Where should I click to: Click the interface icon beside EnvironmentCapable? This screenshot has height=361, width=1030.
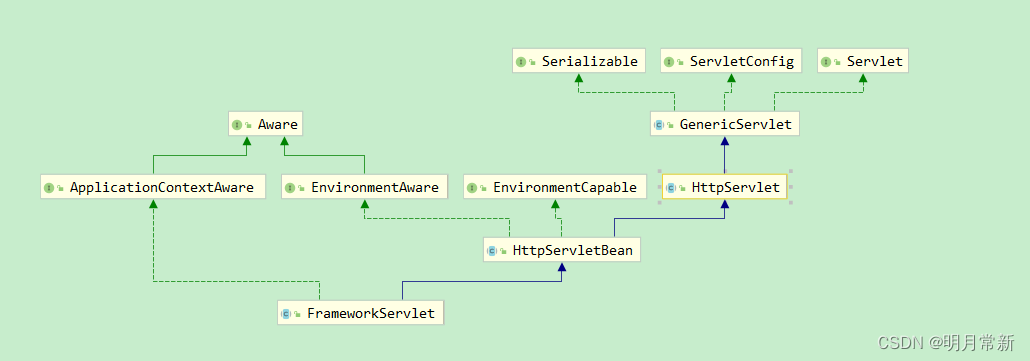pos(472,188)
